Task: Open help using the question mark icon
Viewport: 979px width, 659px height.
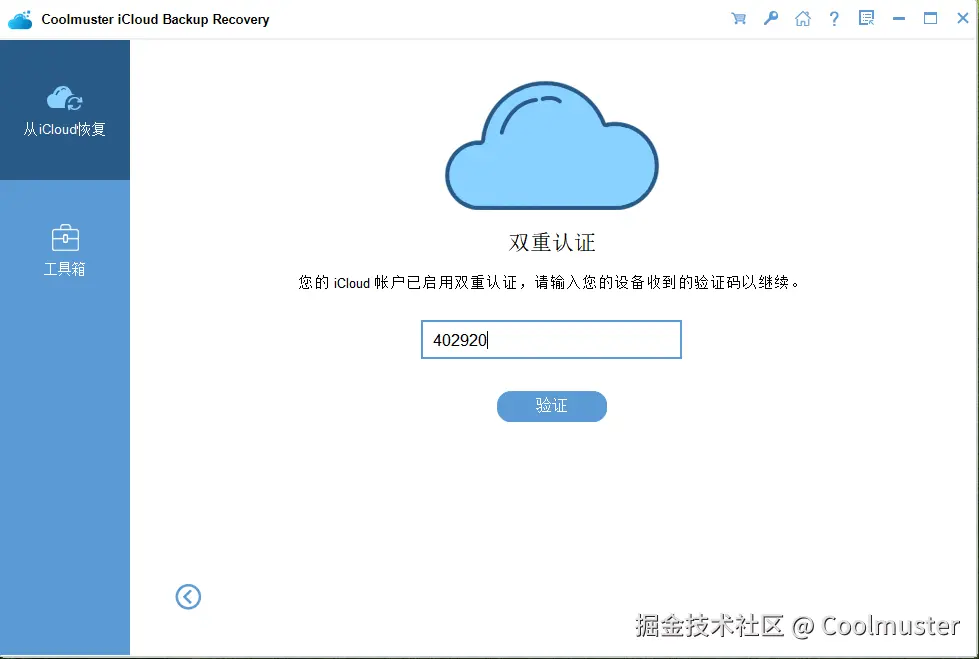Action: [x=834, y=17]
